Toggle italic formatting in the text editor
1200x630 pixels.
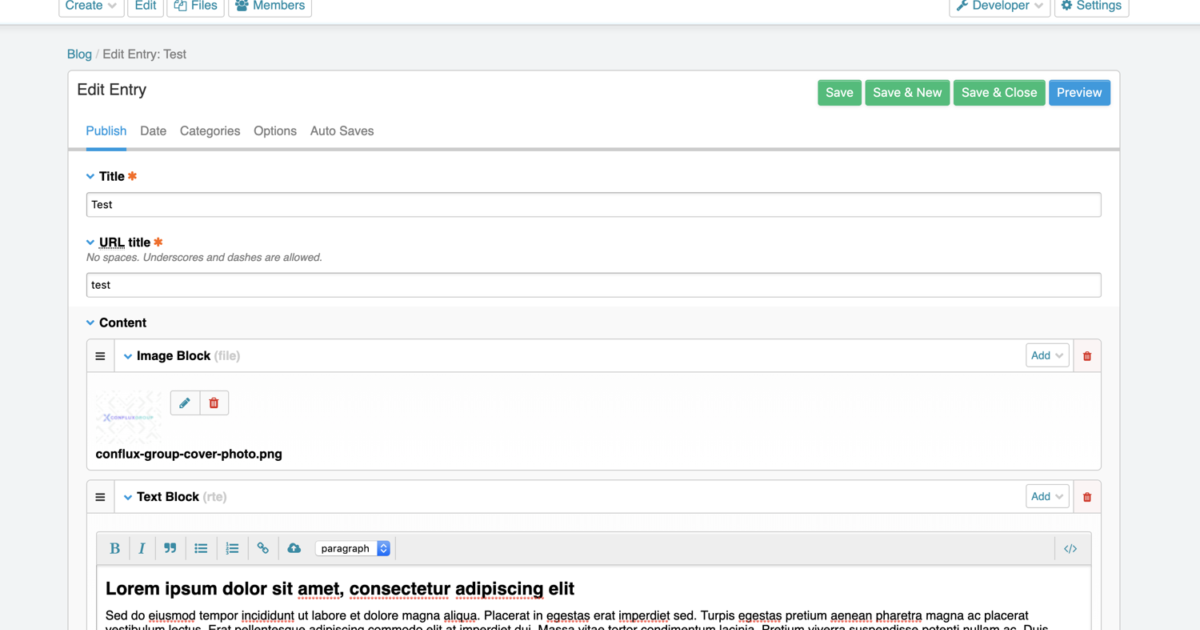pyautogui.click(x=142, y=548)
